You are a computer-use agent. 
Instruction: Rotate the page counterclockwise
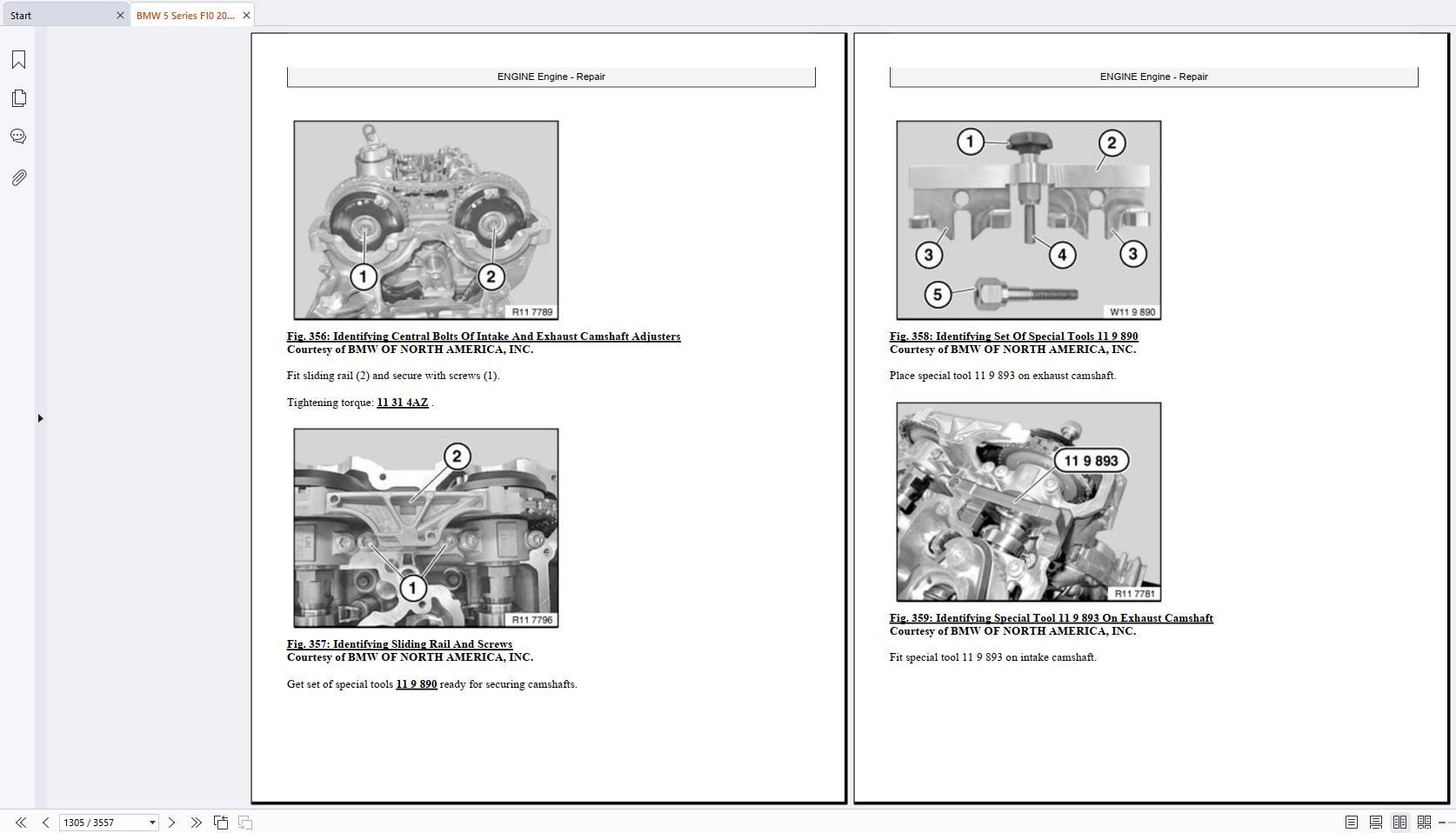[x=220, y=822]
